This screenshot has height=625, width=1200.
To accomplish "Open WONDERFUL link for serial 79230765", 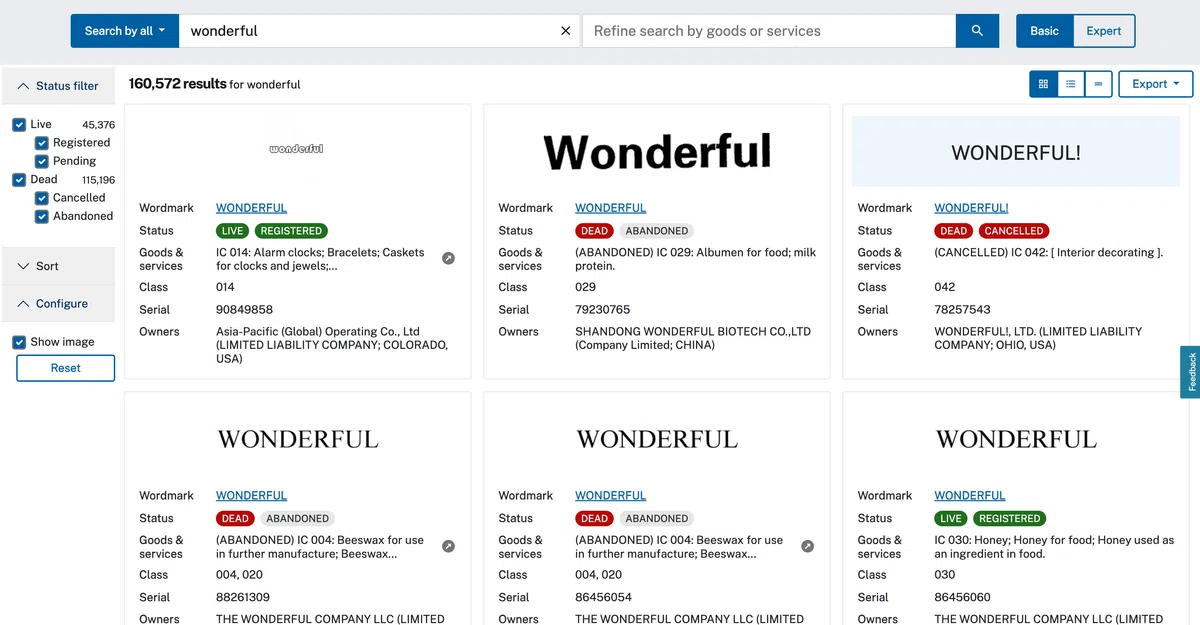I will pos(610,208).
